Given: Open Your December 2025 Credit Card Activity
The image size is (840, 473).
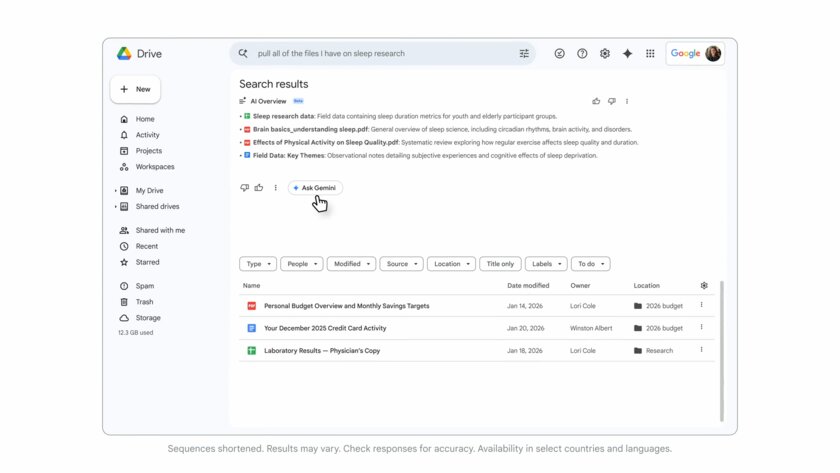Looking at the screenshot, I should [x=325, y=328].
